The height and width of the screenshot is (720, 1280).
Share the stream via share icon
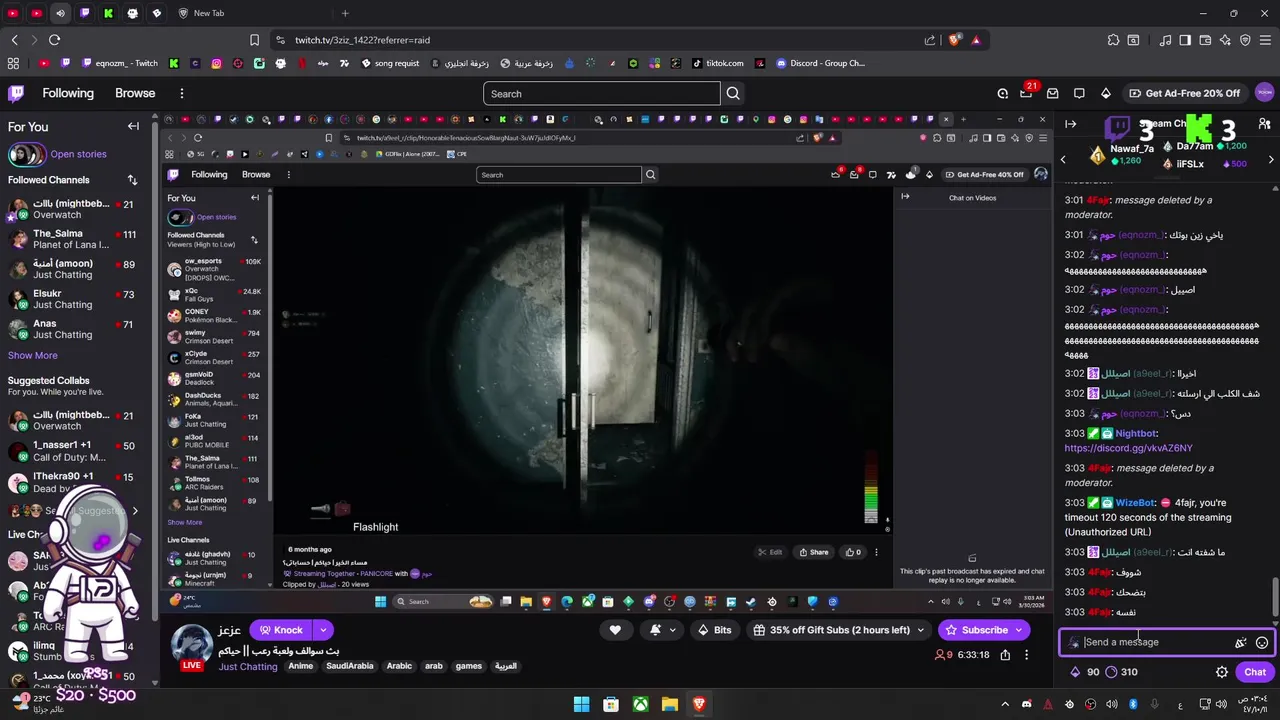point(1005,655)
